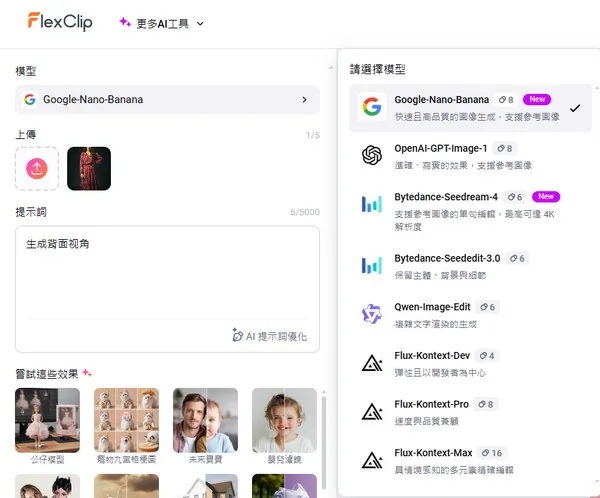Click the Flux-Kontext-Max triangle logo
600x498 pixels.
click(x=372, y=460)
